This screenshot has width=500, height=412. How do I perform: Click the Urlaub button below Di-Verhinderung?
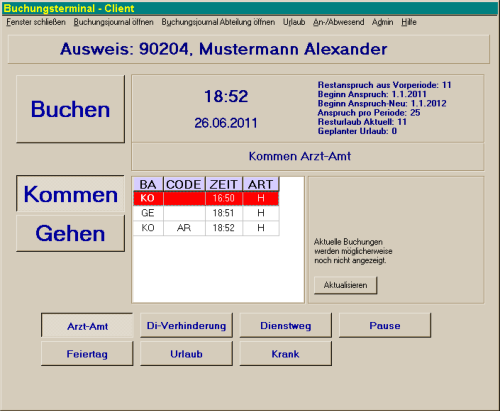(186, 353)
